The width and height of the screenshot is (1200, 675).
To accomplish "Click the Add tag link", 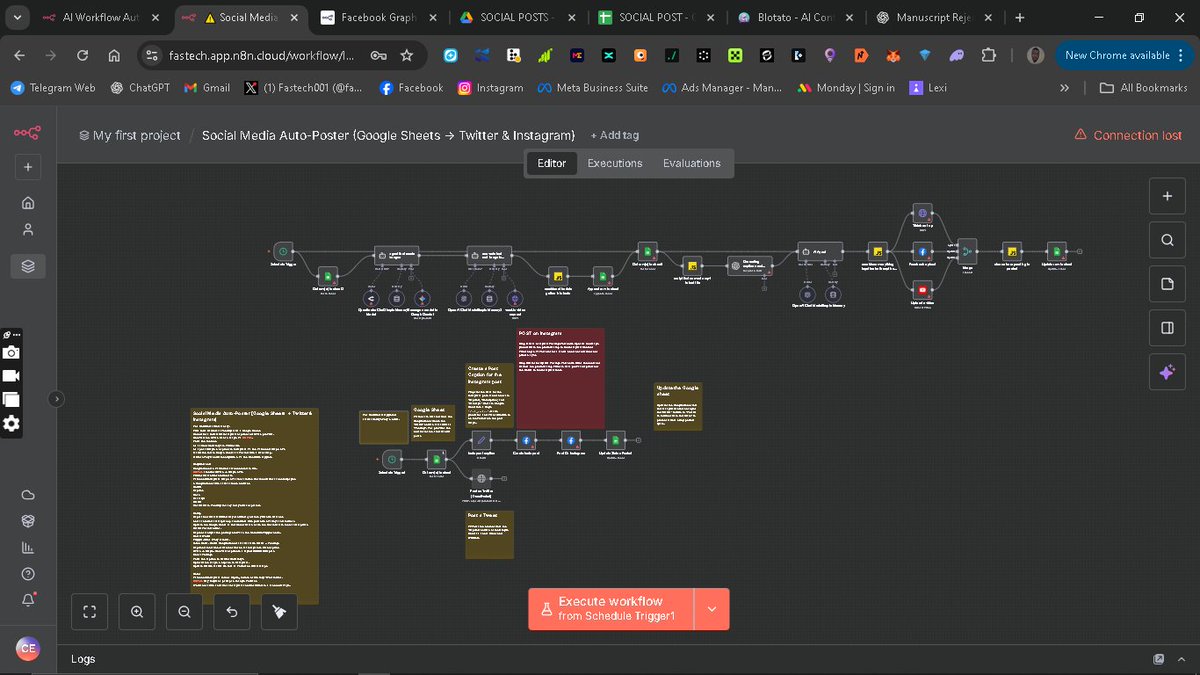I will pyautogui.click(x=615, y=135).
